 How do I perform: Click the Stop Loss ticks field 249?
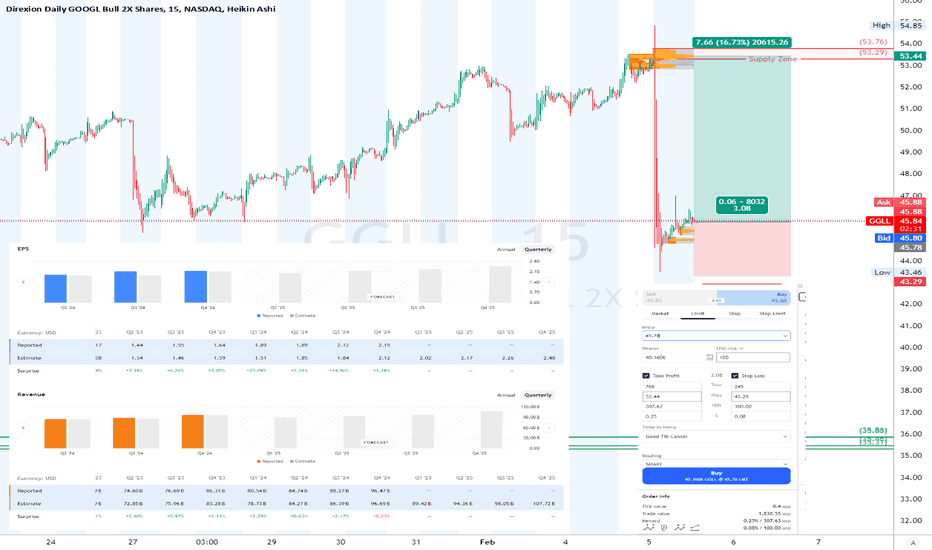761,386
